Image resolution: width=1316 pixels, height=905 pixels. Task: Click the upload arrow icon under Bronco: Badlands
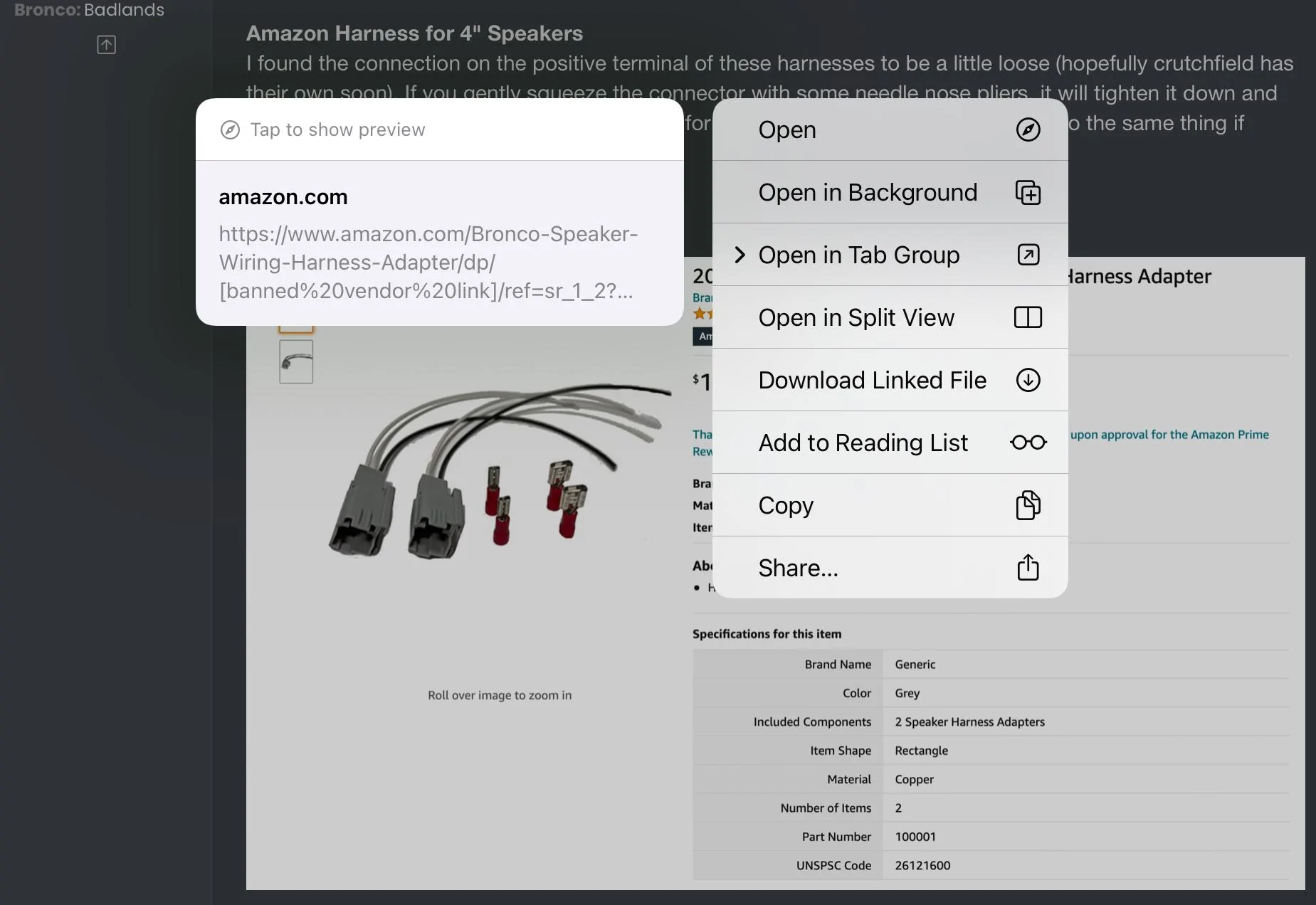(x=106, y=45)
